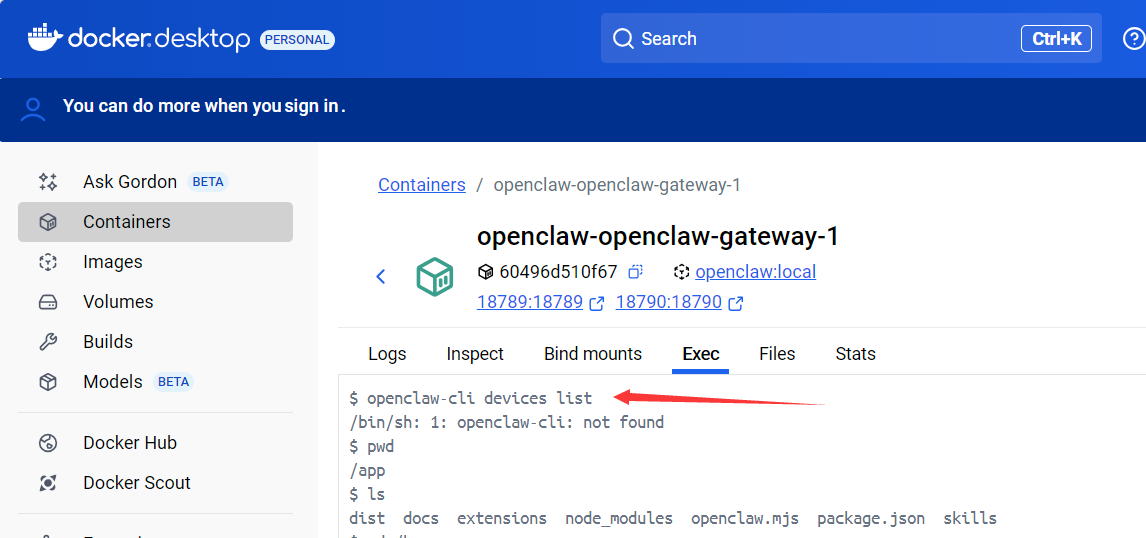Switch to the Inspect tab
The image size is (1146, 538).
(x=475, y=354)
